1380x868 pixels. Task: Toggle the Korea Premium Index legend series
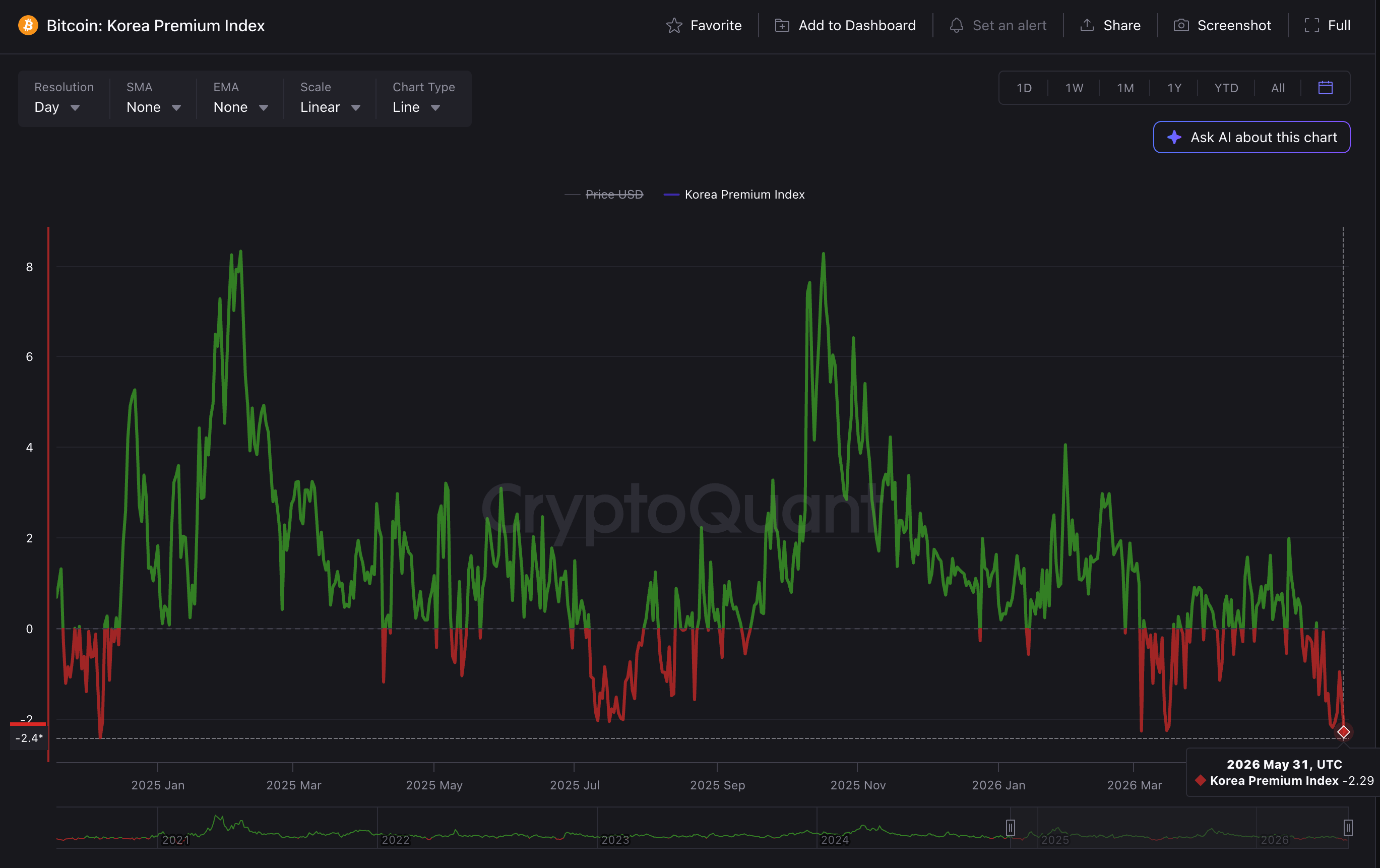tap(733, 195)
